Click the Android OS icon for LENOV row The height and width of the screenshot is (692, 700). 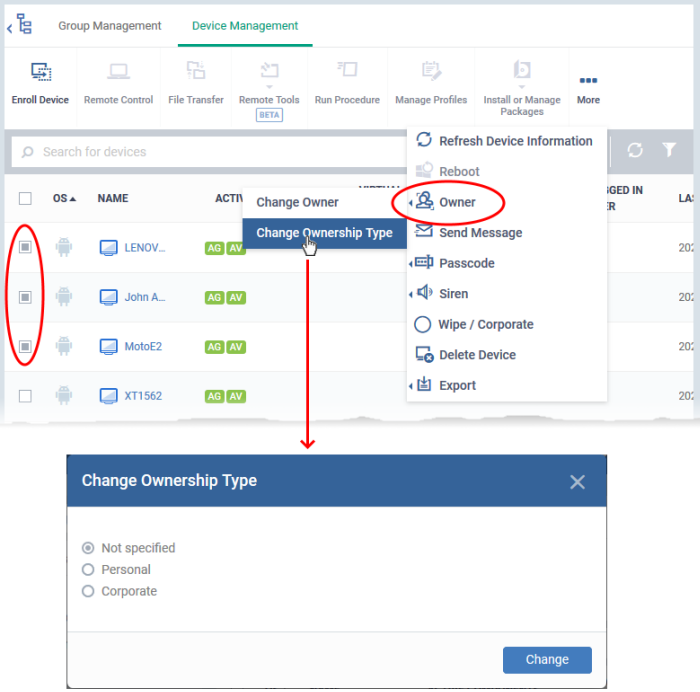pyautogui.click(x=64, y=247)
